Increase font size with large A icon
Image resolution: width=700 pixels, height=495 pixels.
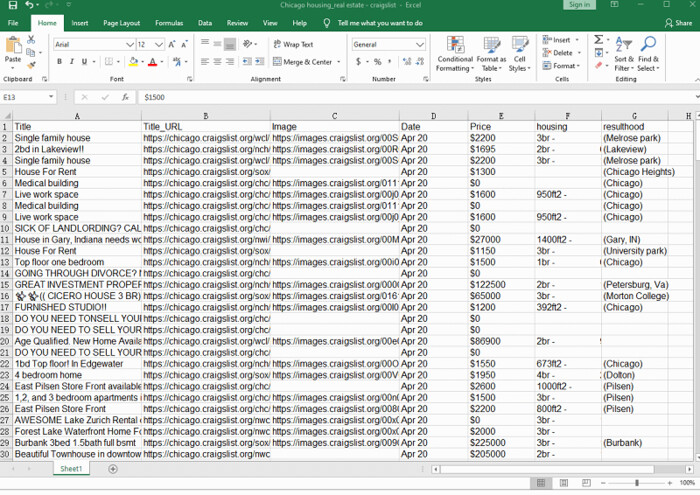tap(172, 44)
